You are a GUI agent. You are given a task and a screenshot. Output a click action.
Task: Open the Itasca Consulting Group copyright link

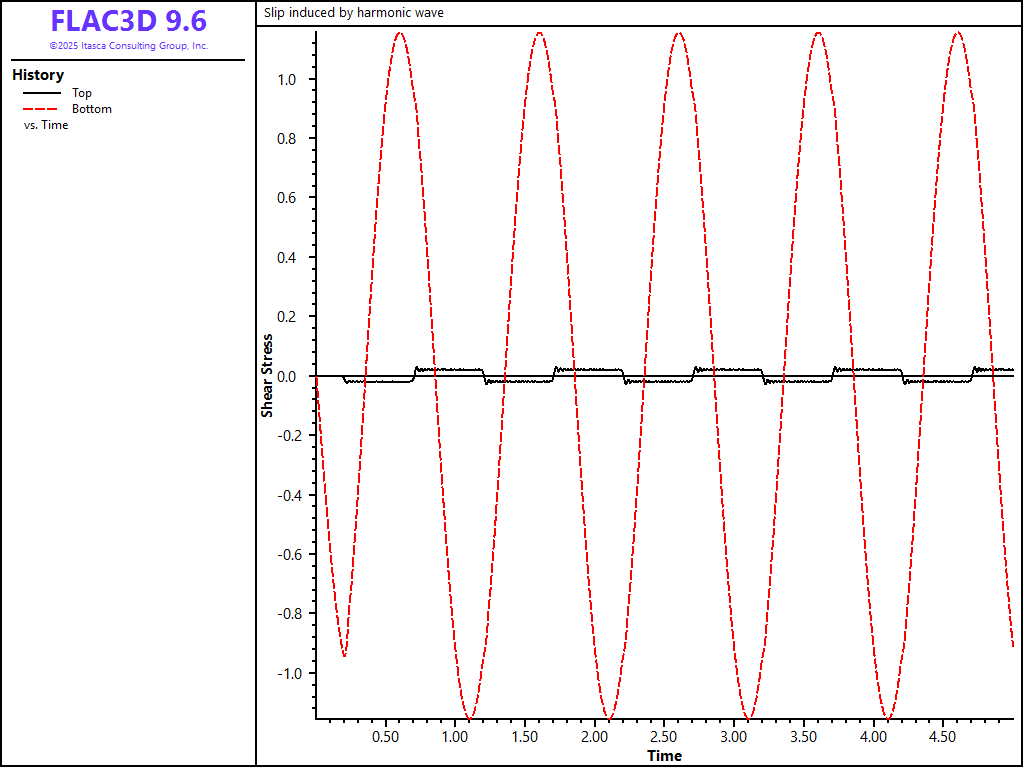pos(128,46)
